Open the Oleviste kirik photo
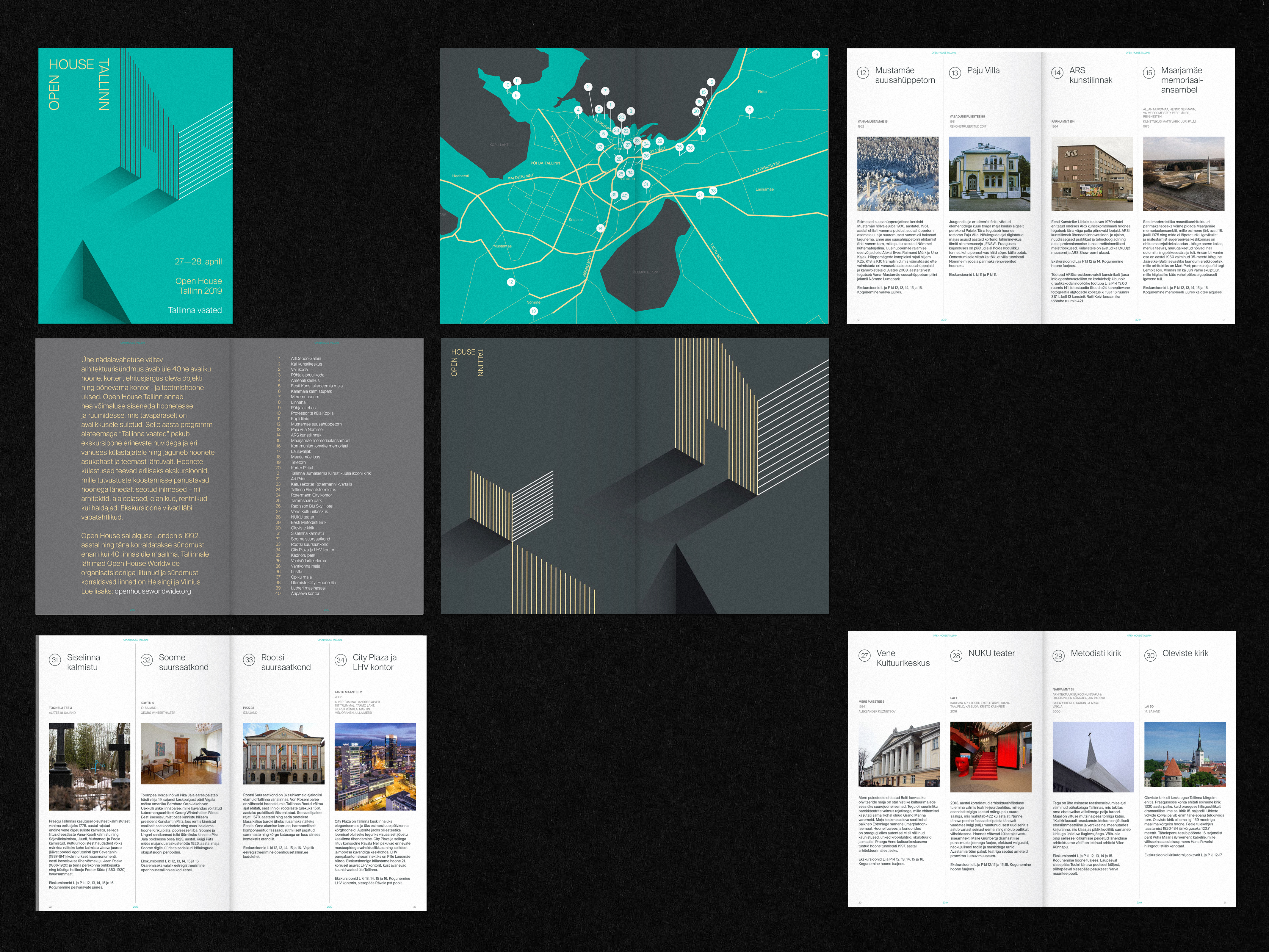The image size is (1269, 952). 1185,754
